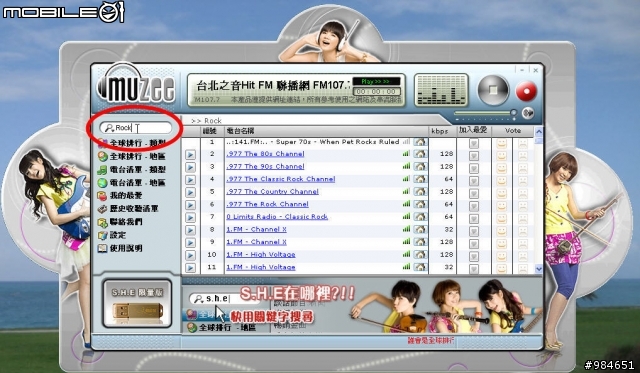Open 全球排行 - 地區 in sidebar
Viewport: 640px width, 373px height.
[x=132, y=156]
